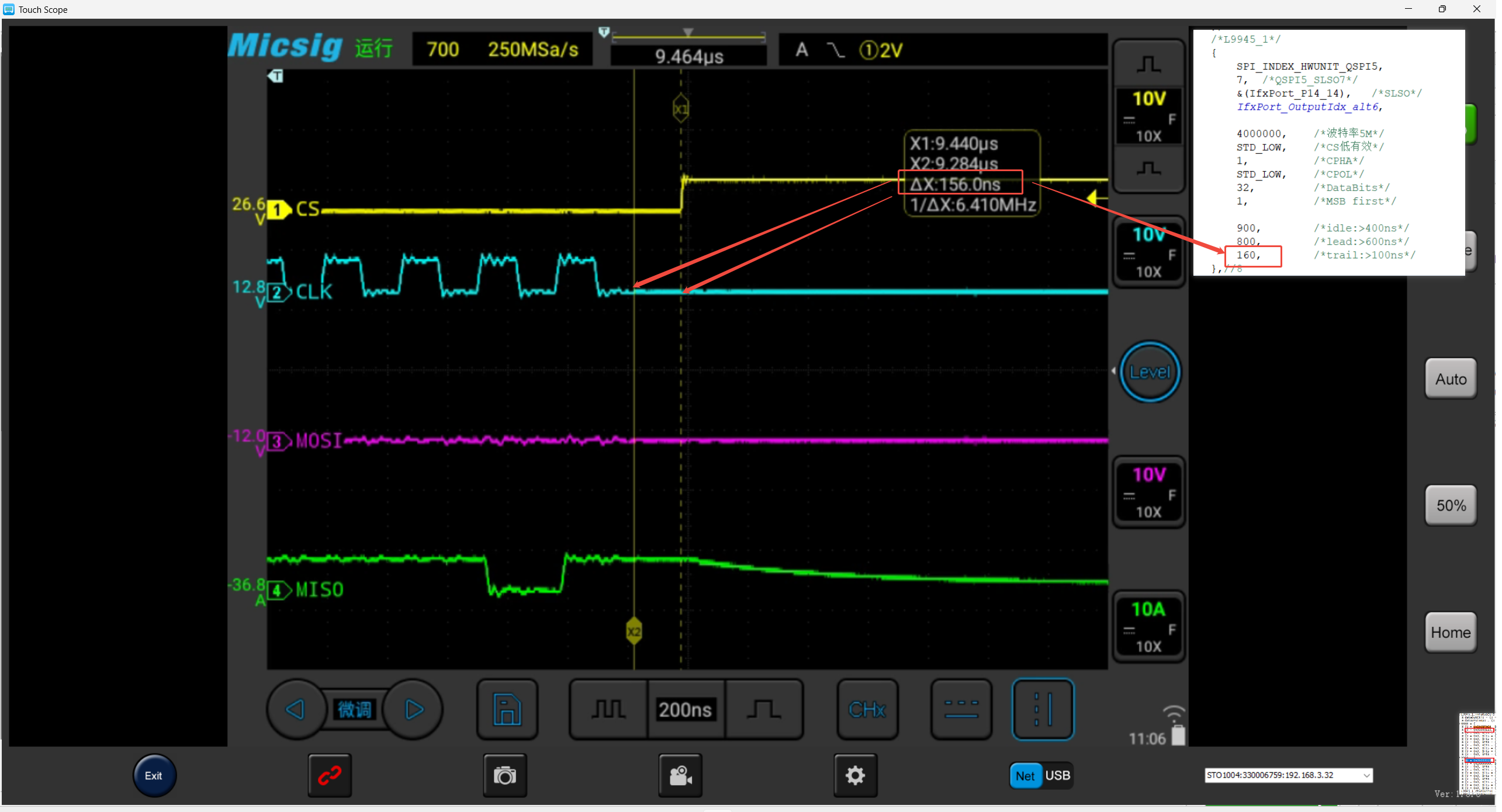Click the upper pulse icon above channel 1

click(1149, 64)
